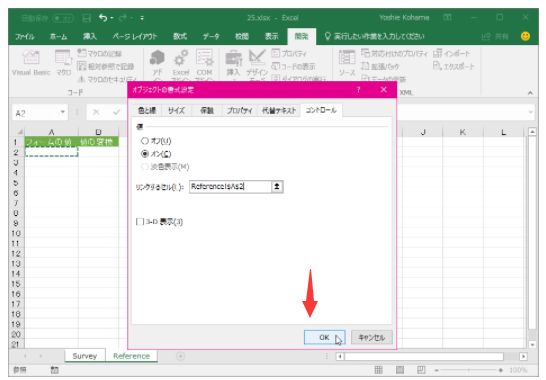Click XML Import button
The height and width of the screenshot is (380, 546).
451,53
